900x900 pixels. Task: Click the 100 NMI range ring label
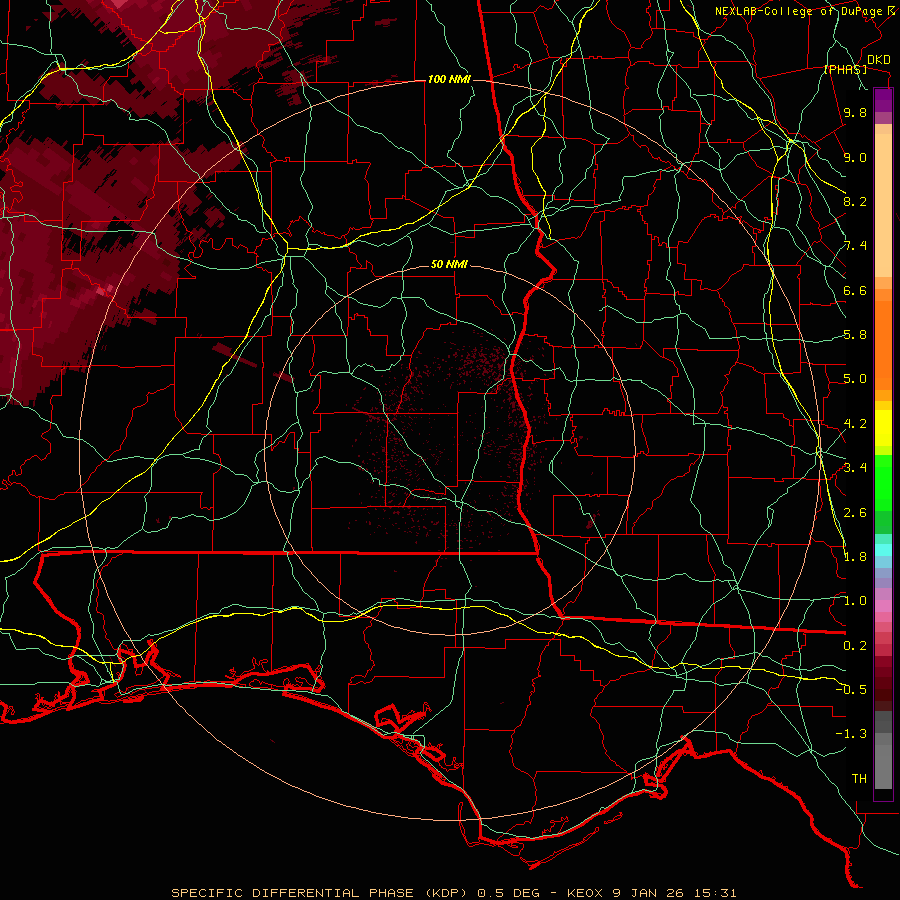tap(449, 79)
